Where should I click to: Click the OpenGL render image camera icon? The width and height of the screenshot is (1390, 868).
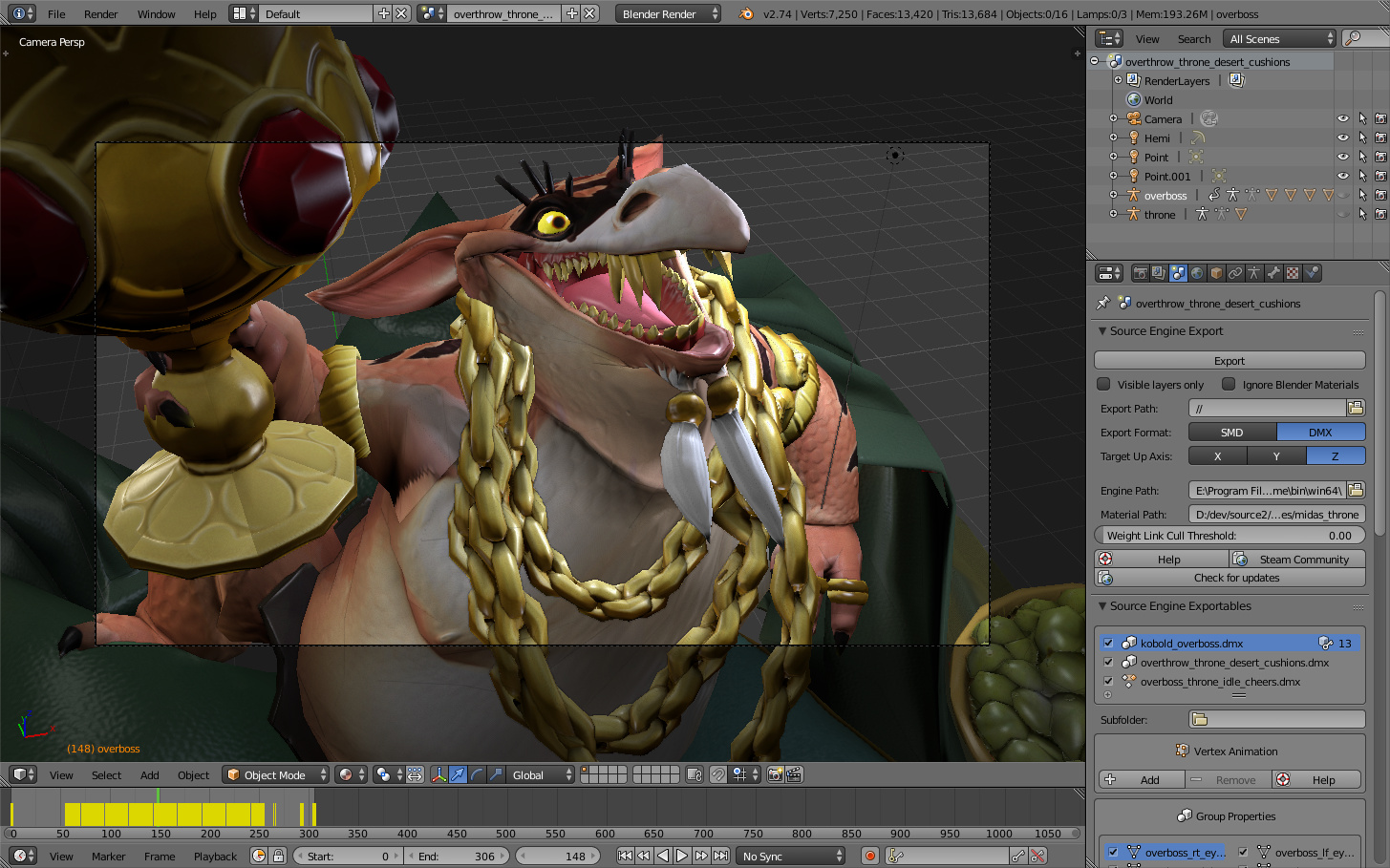click(775, 774)
